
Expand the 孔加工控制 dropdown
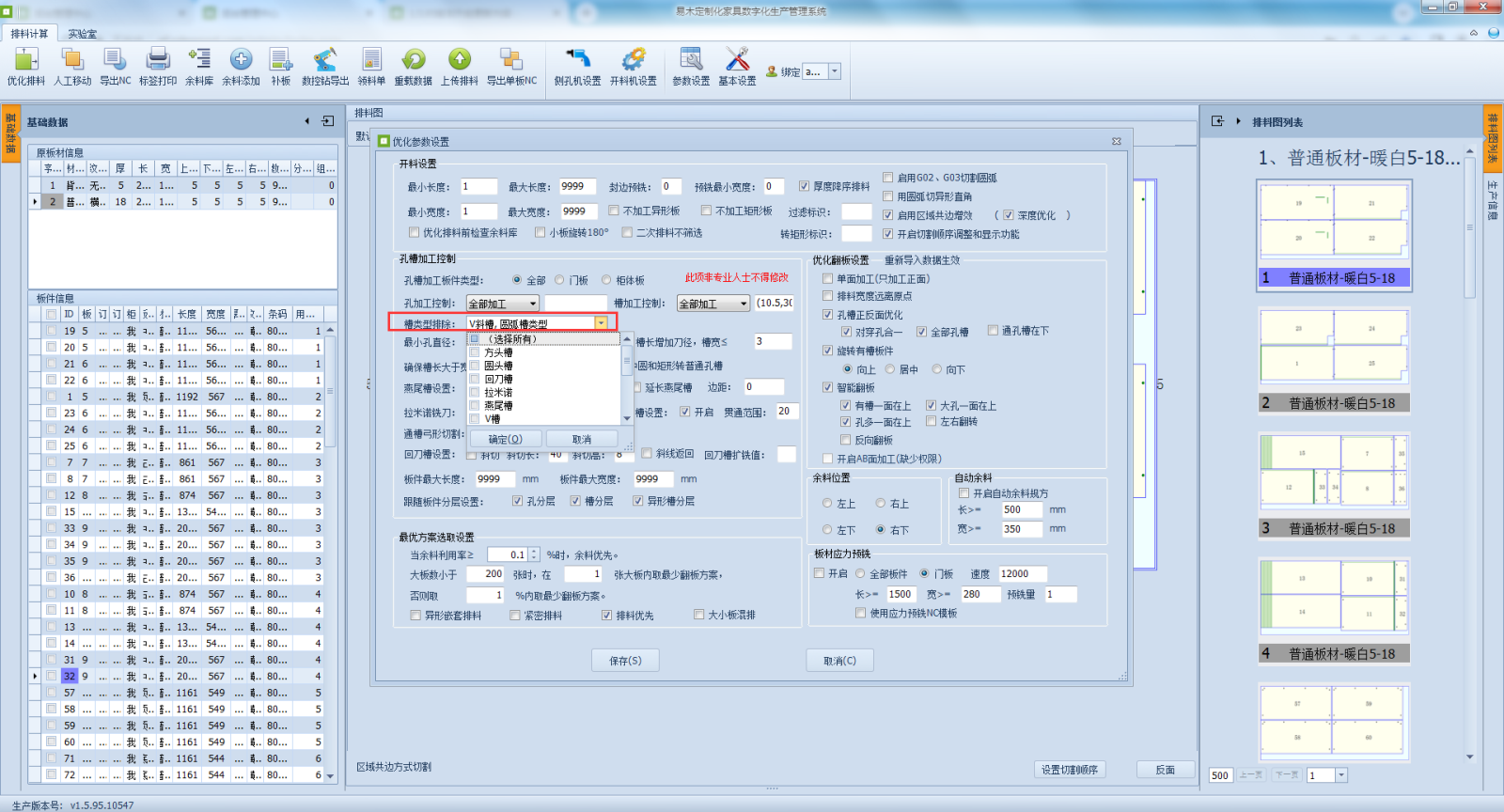pyautogui.click(x=533, y=304)
